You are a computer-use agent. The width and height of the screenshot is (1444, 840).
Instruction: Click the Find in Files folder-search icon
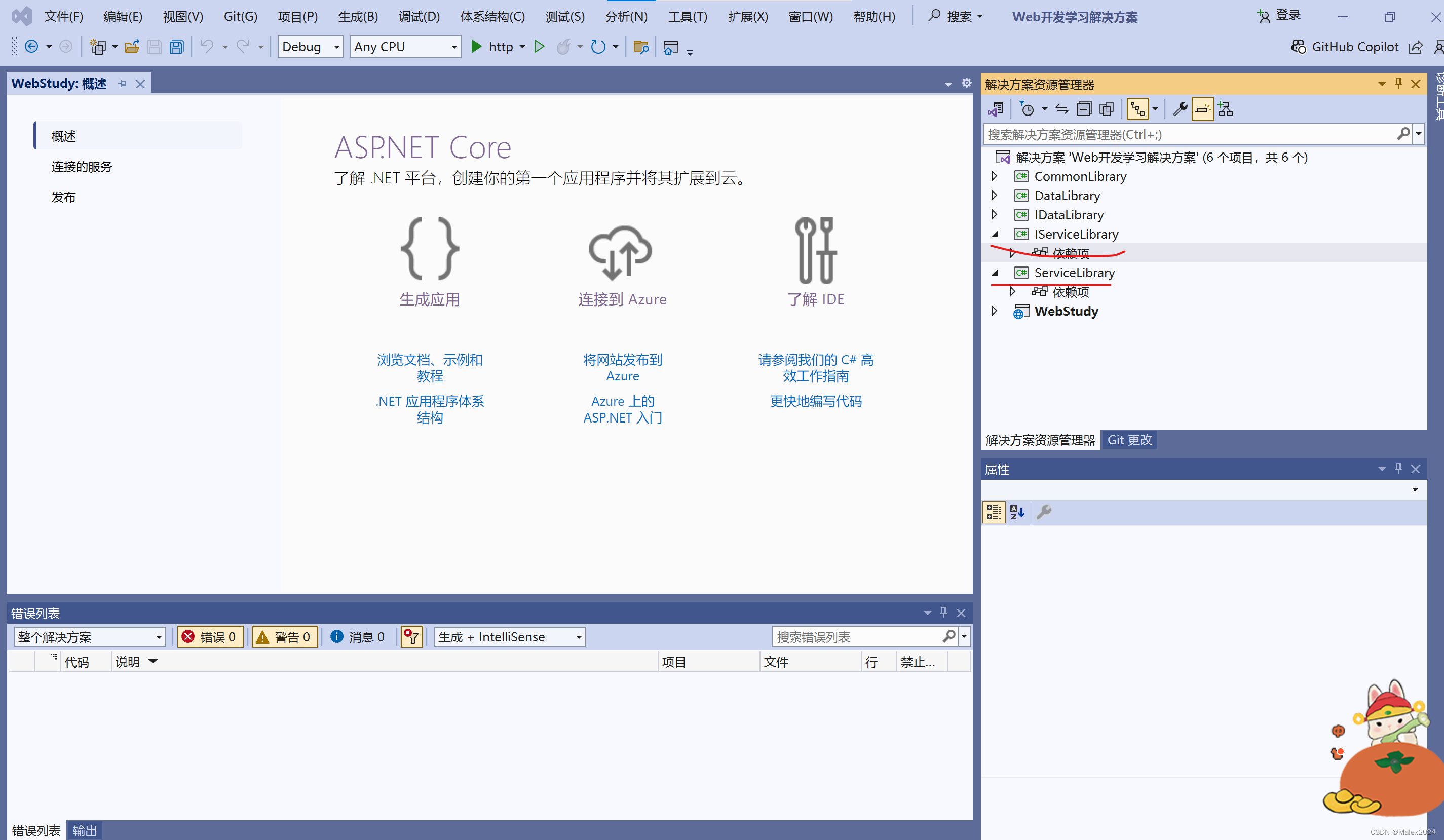click(640, 47)
